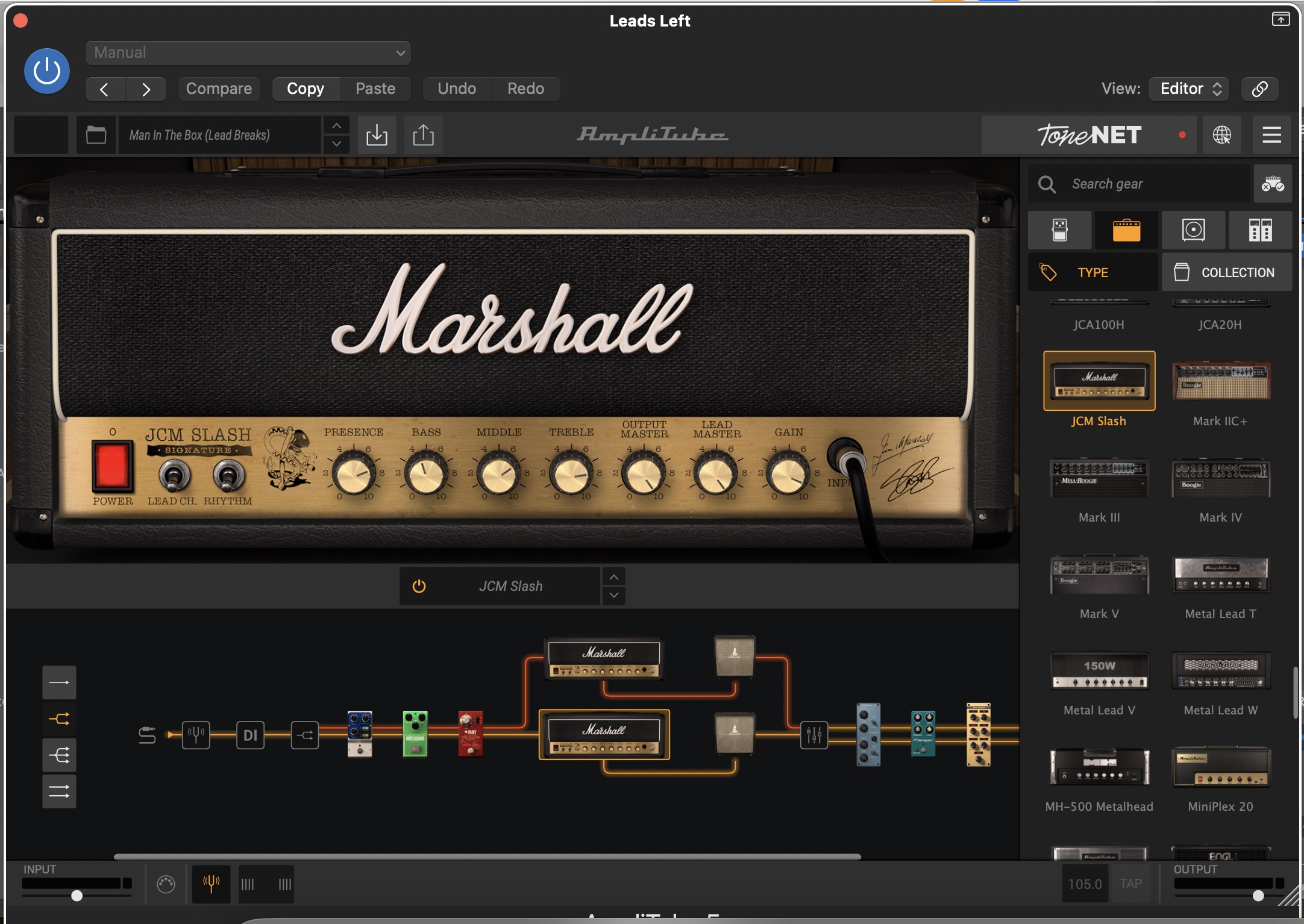Click the chain input routing icon
This screenshot has width=1304, height=924.
coord(147,735)
